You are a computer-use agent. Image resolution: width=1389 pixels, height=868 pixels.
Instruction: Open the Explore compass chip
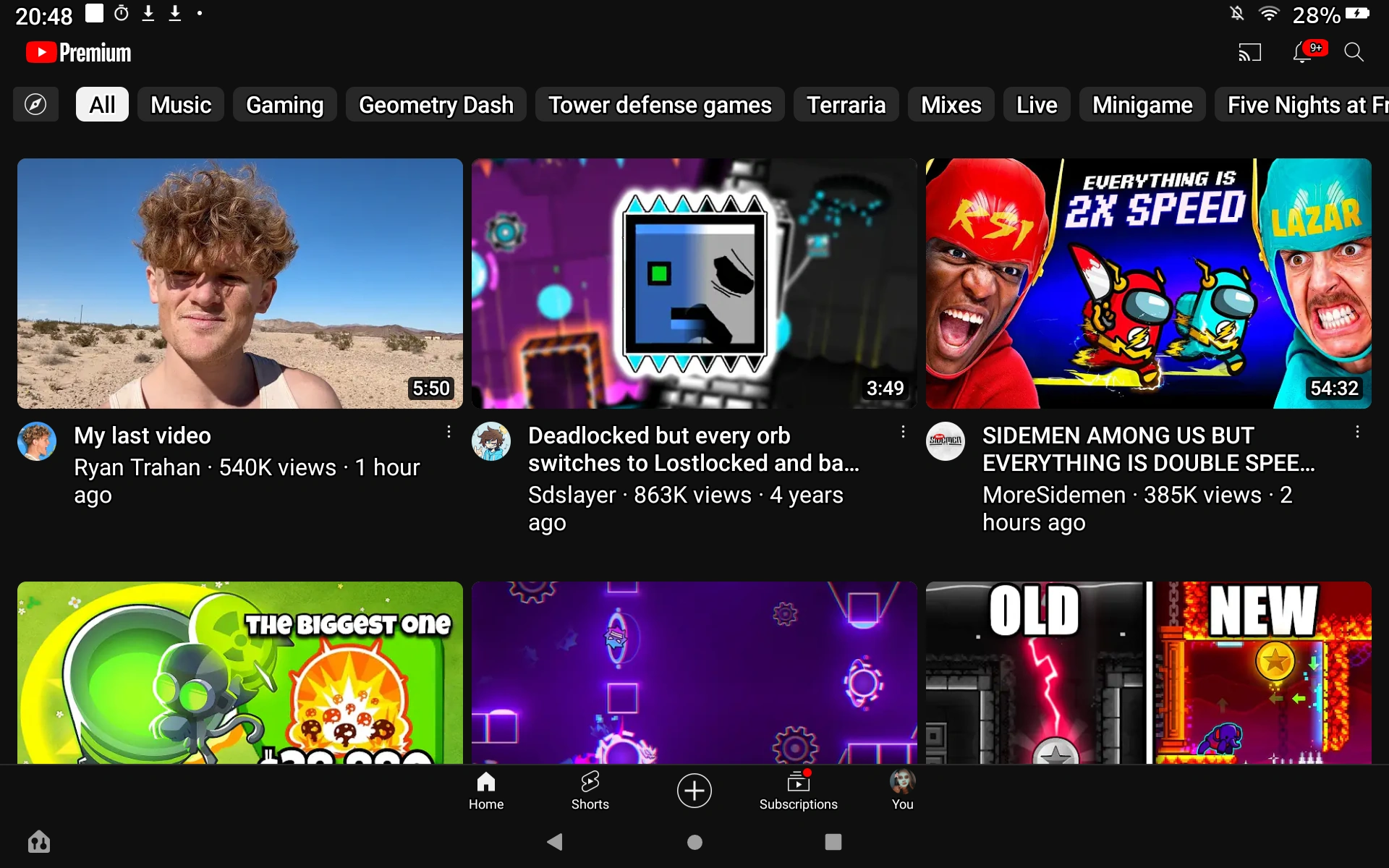click(35, 105)
